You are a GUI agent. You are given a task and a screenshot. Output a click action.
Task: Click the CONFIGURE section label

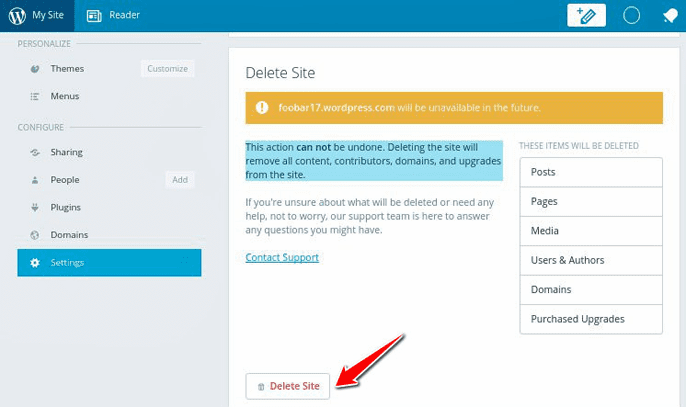(x=41, y=127)
